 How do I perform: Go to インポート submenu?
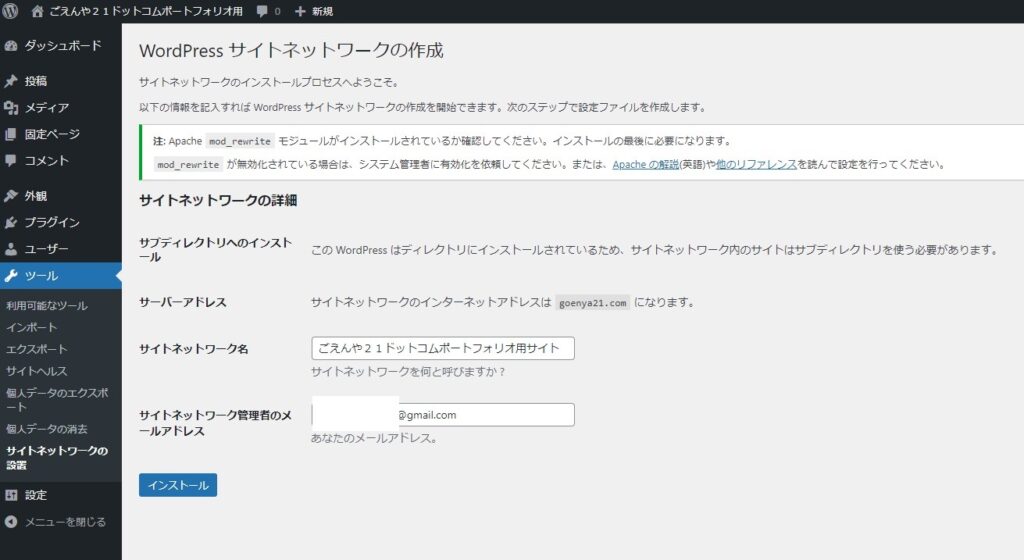[x=31, y=327]
